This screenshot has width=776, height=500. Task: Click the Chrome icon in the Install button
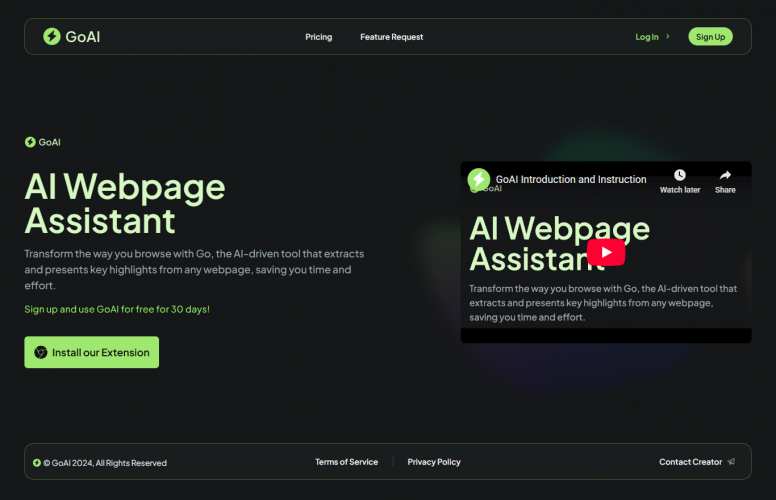[x=41, y=352]
